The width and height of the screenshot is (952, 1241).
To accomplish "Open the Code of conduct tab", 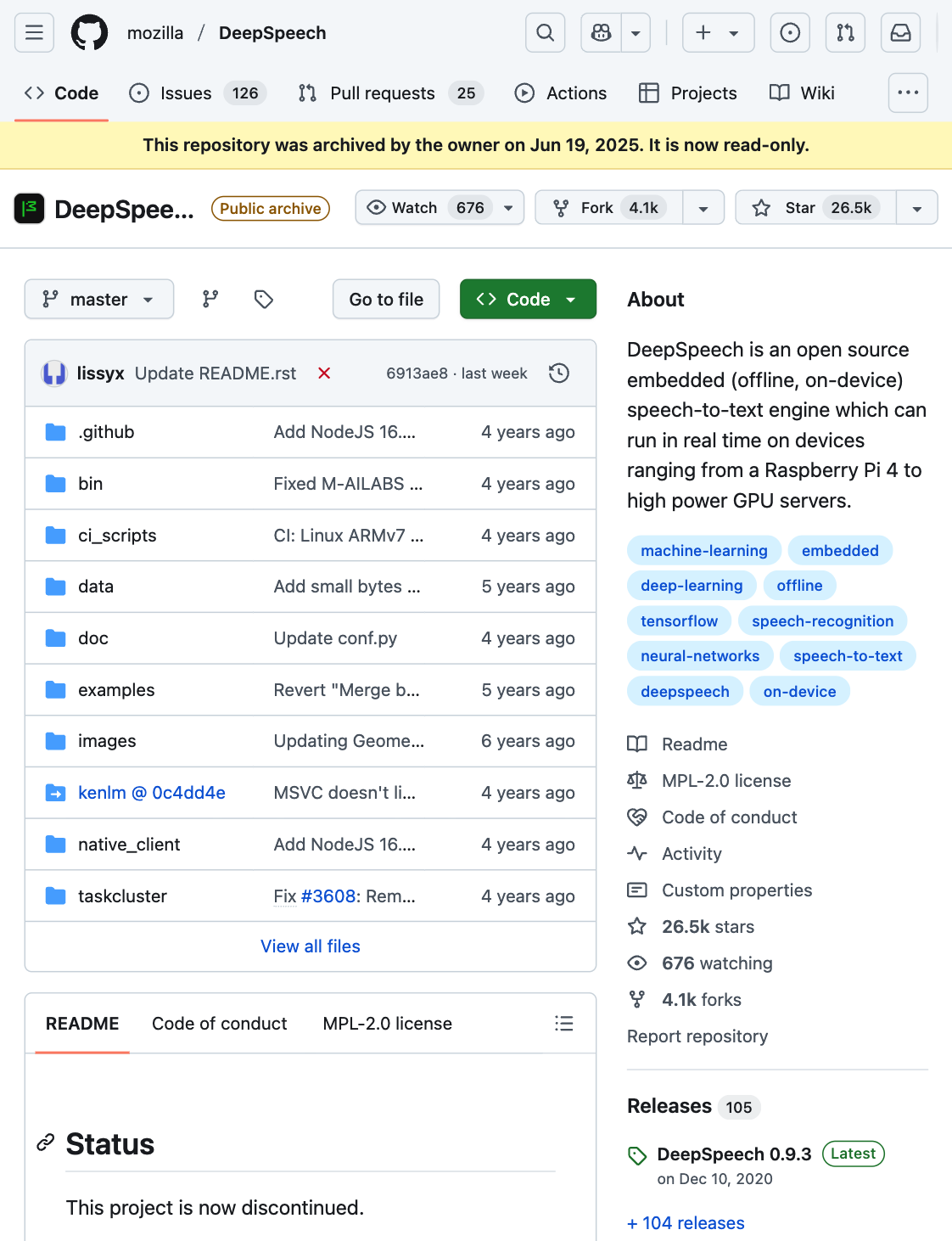I will click(x=219, y=1024).
